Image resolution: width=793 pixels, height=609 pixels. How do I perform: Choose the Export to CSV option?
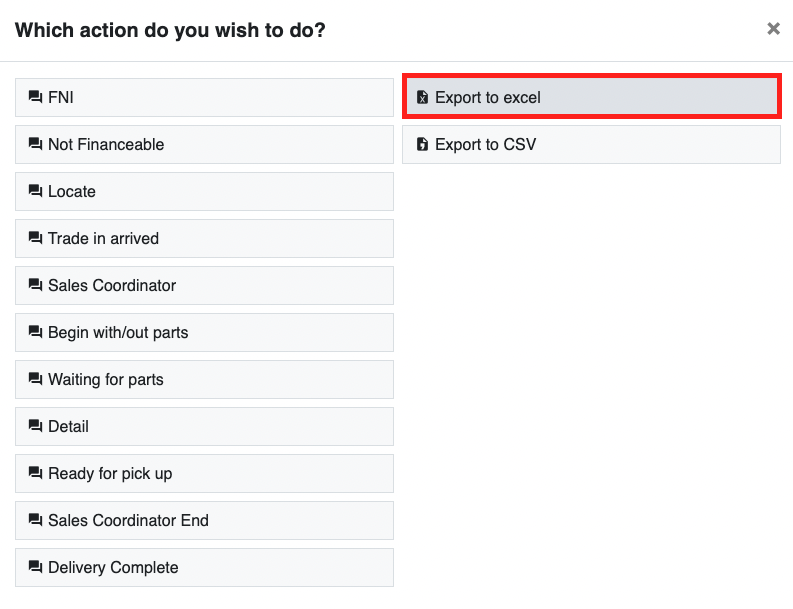pyautogui.click(x=592, y=144)
